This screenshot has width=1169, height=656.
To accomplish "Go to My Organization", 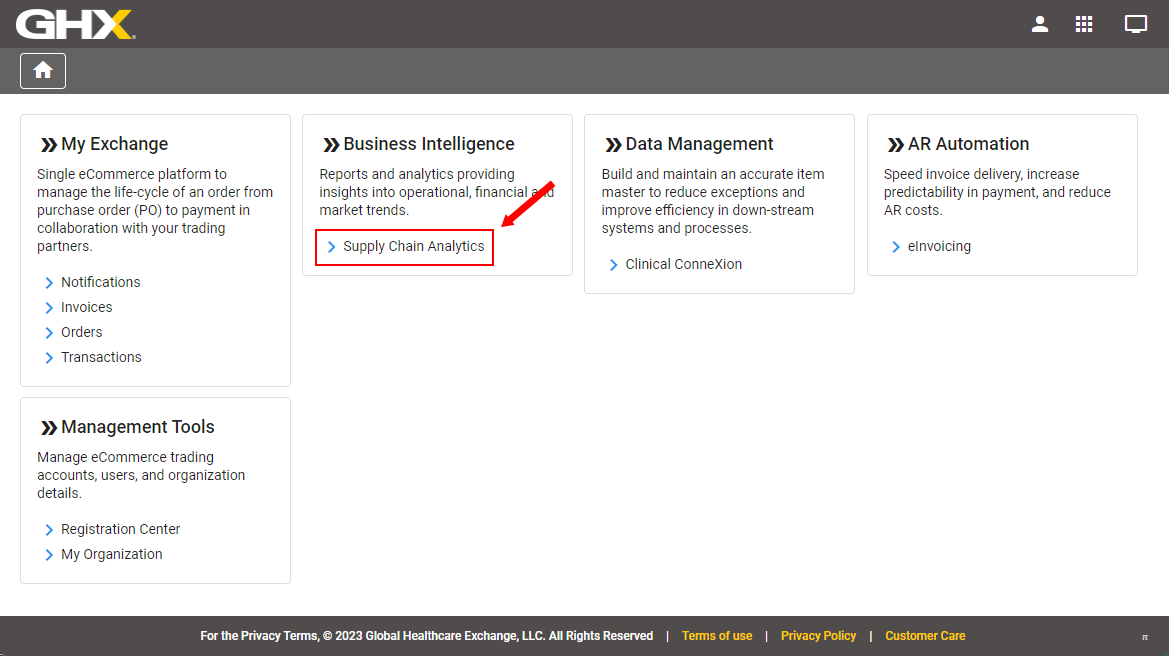I will [x=112, y=554].
